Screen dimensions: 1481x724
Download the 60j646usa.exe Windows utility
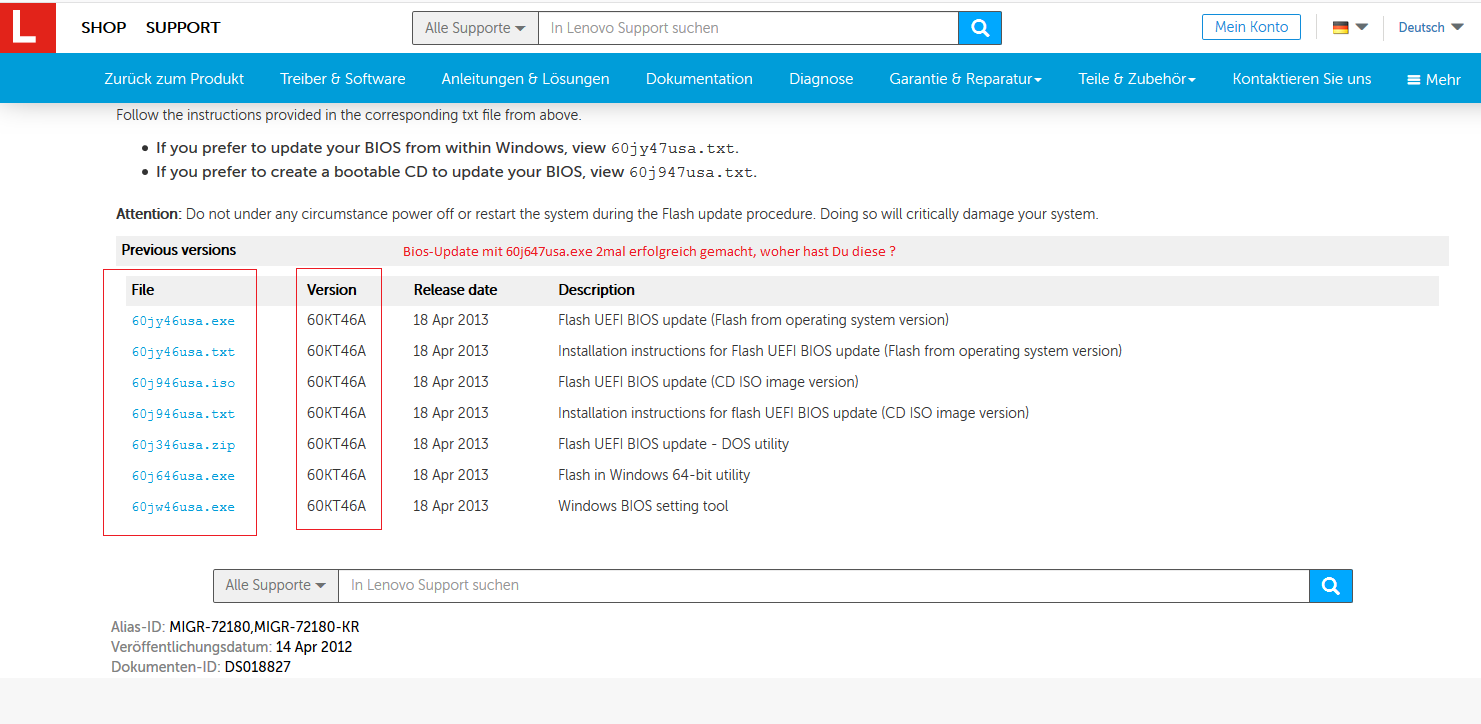(x=183, y=476)
